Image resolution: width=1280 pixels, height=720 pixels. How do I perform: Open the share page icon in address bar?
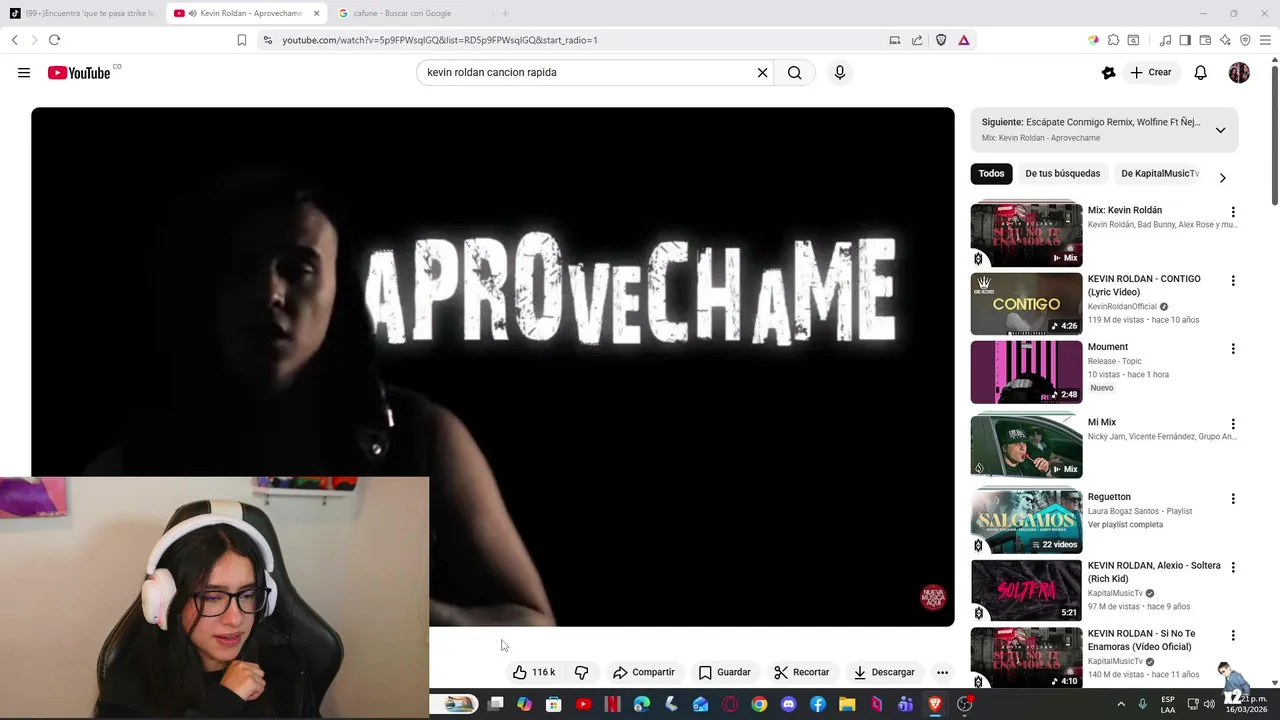pos(917,40)
